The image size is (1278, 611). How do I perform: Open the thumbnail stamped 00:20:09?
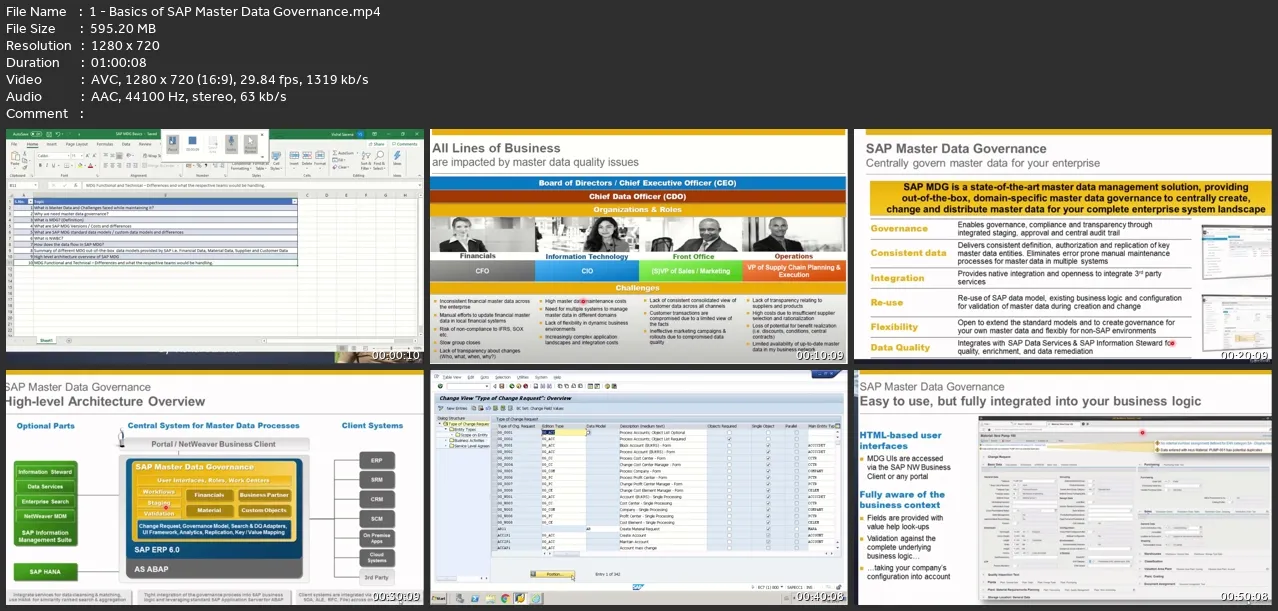1063,245
